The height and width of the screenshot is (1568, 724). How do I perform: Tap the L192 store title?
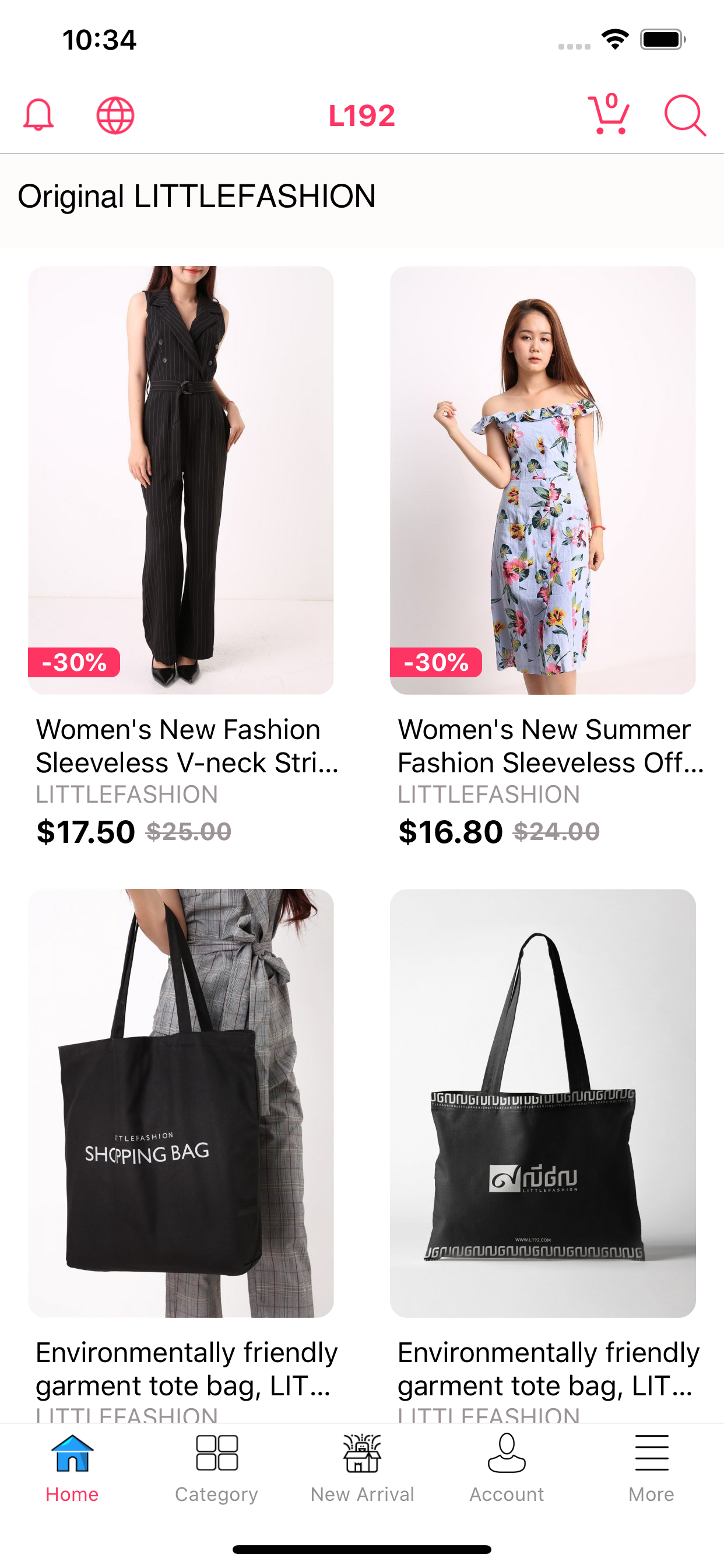click(x=362, y=116)
